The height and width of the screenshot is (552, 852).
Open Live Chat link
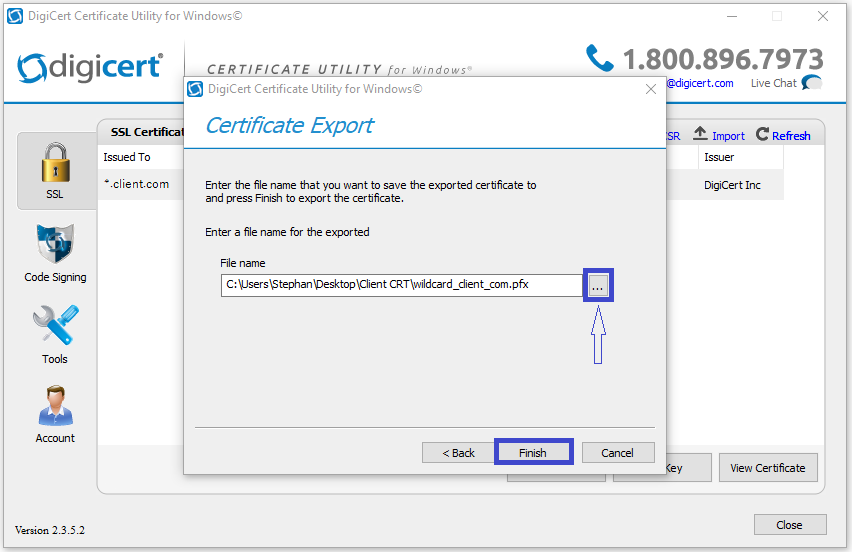[773, 83]
